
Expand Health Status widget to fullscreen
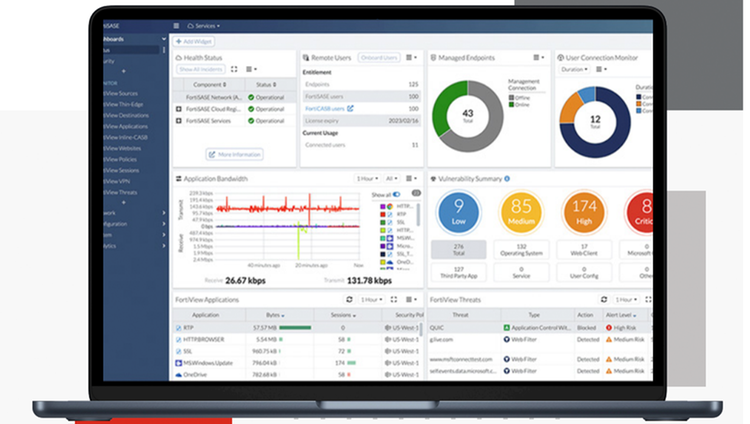tap(234, 69)
